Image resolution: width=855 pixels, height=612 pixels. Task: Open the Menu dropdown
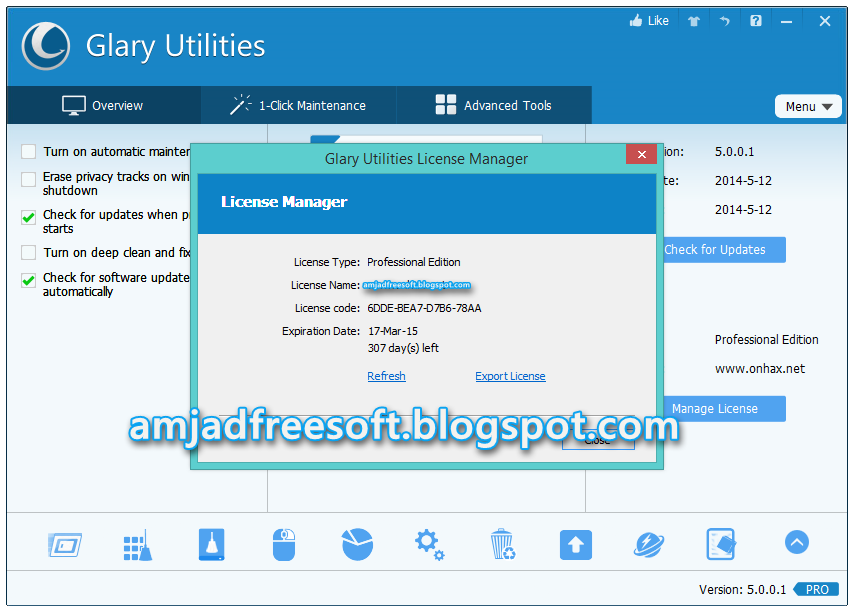point(808,106)
